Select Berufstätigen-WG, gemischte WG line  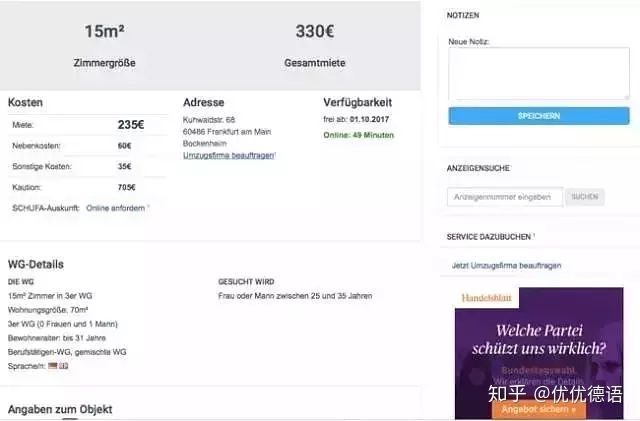tap(67, 352)
